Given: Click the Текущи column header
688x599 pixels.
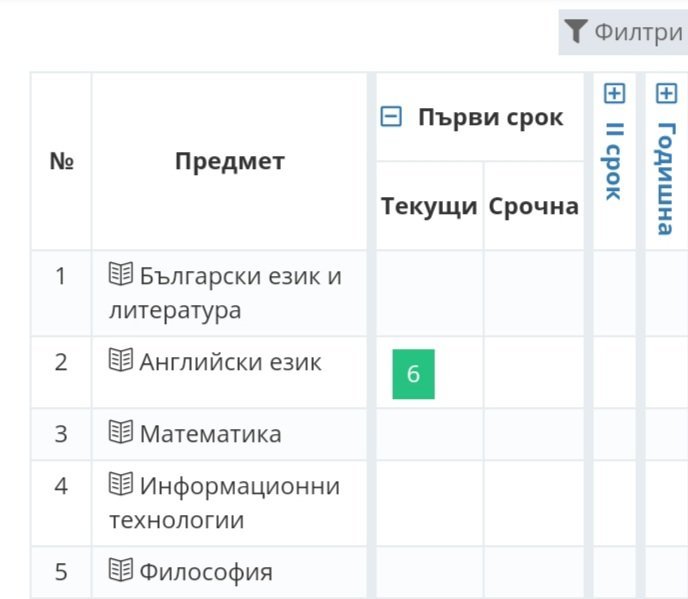Looking at the screenshot, I should coord(429,206).
